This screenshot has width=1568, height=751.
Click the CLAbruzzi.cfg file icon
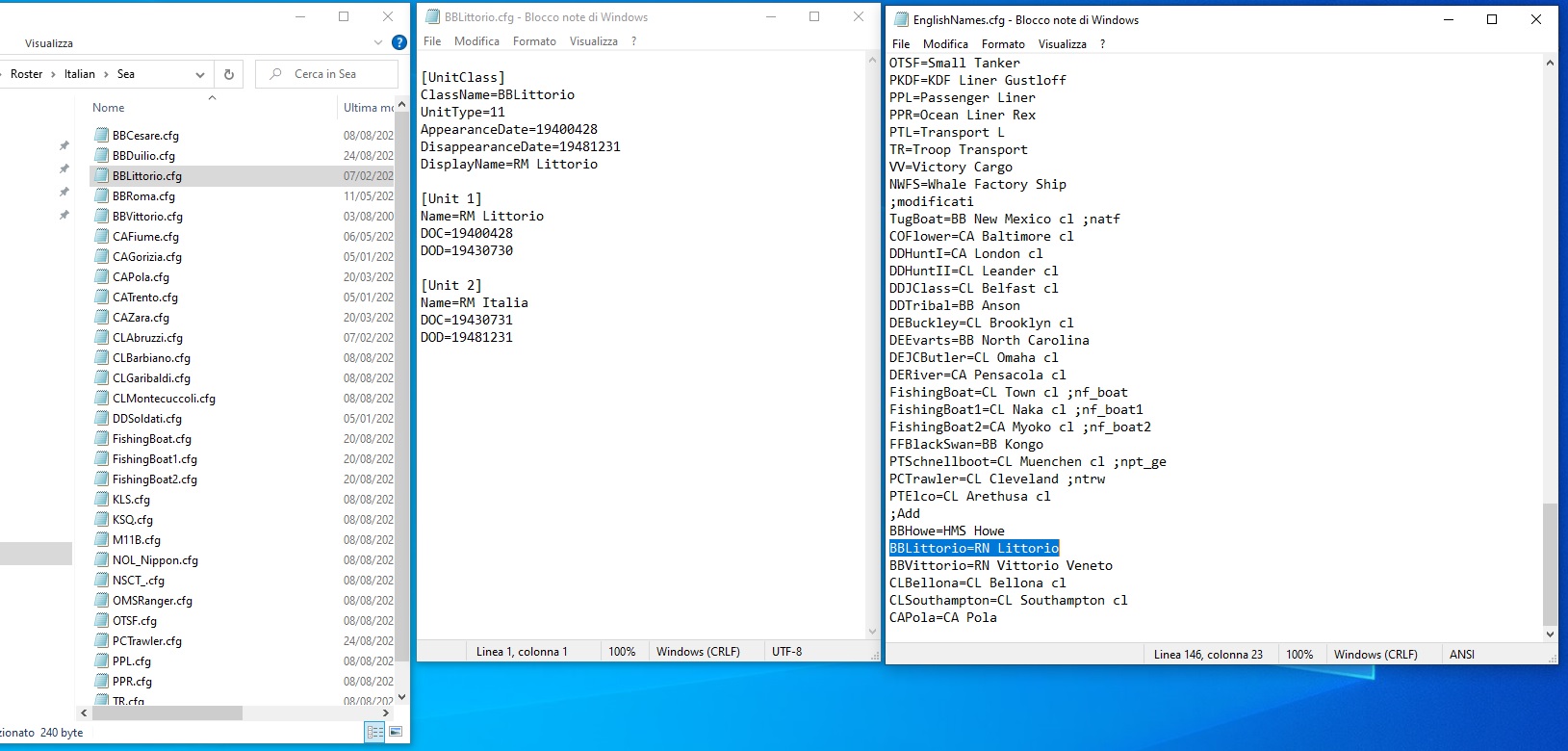pos(101,338)
